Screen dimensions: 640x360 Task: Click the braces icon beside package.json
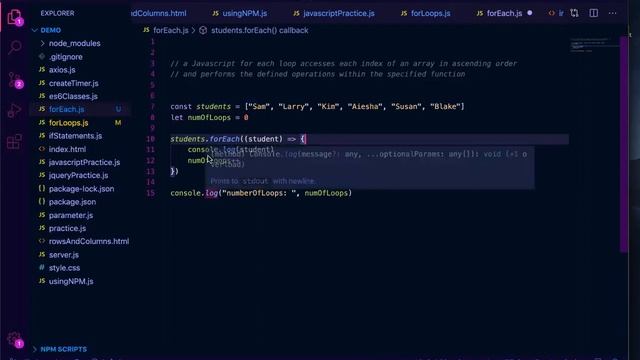tap(42, 202)
